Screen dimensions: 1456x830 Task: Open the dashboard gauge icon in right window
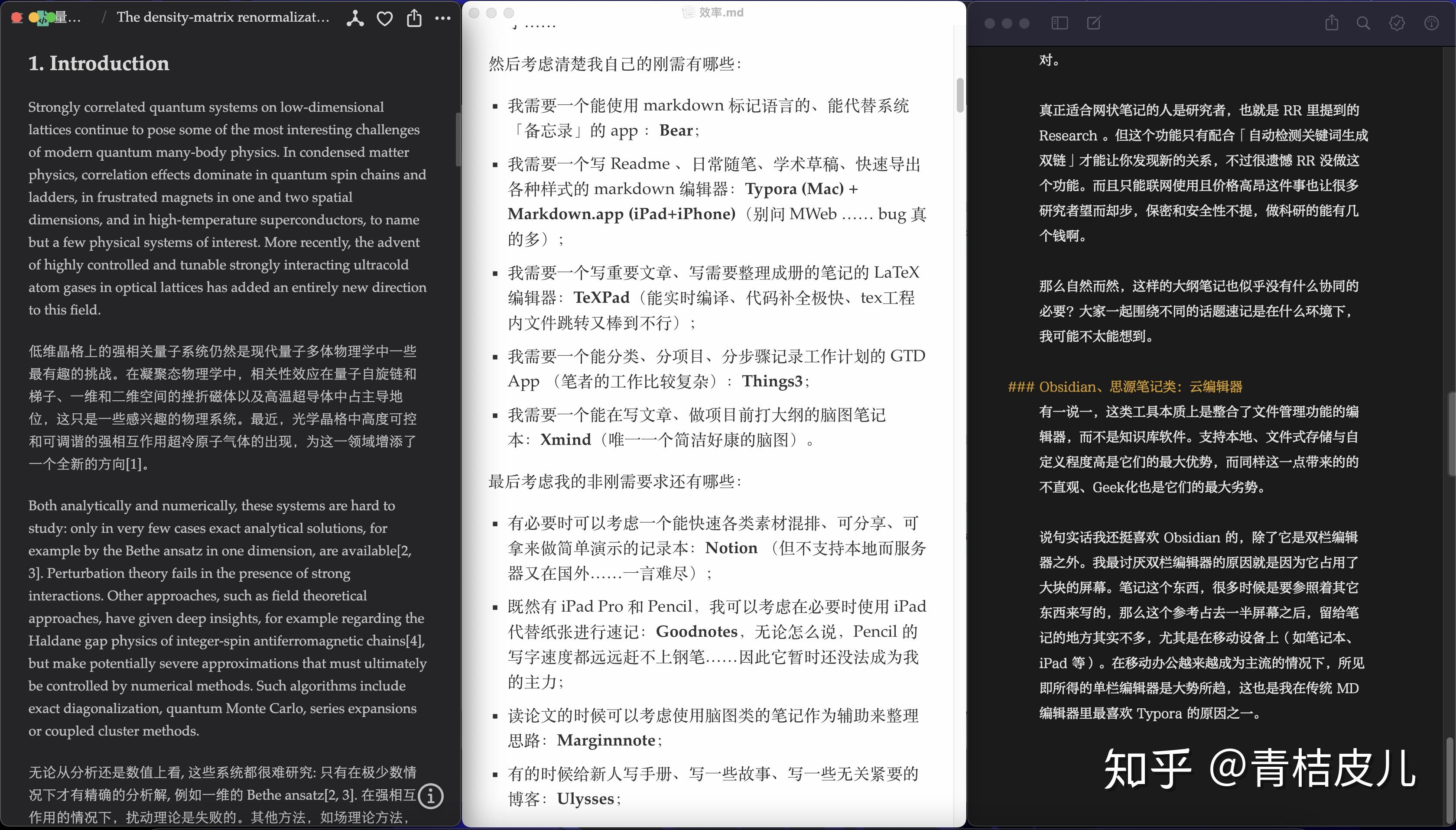pos(1431,23)
